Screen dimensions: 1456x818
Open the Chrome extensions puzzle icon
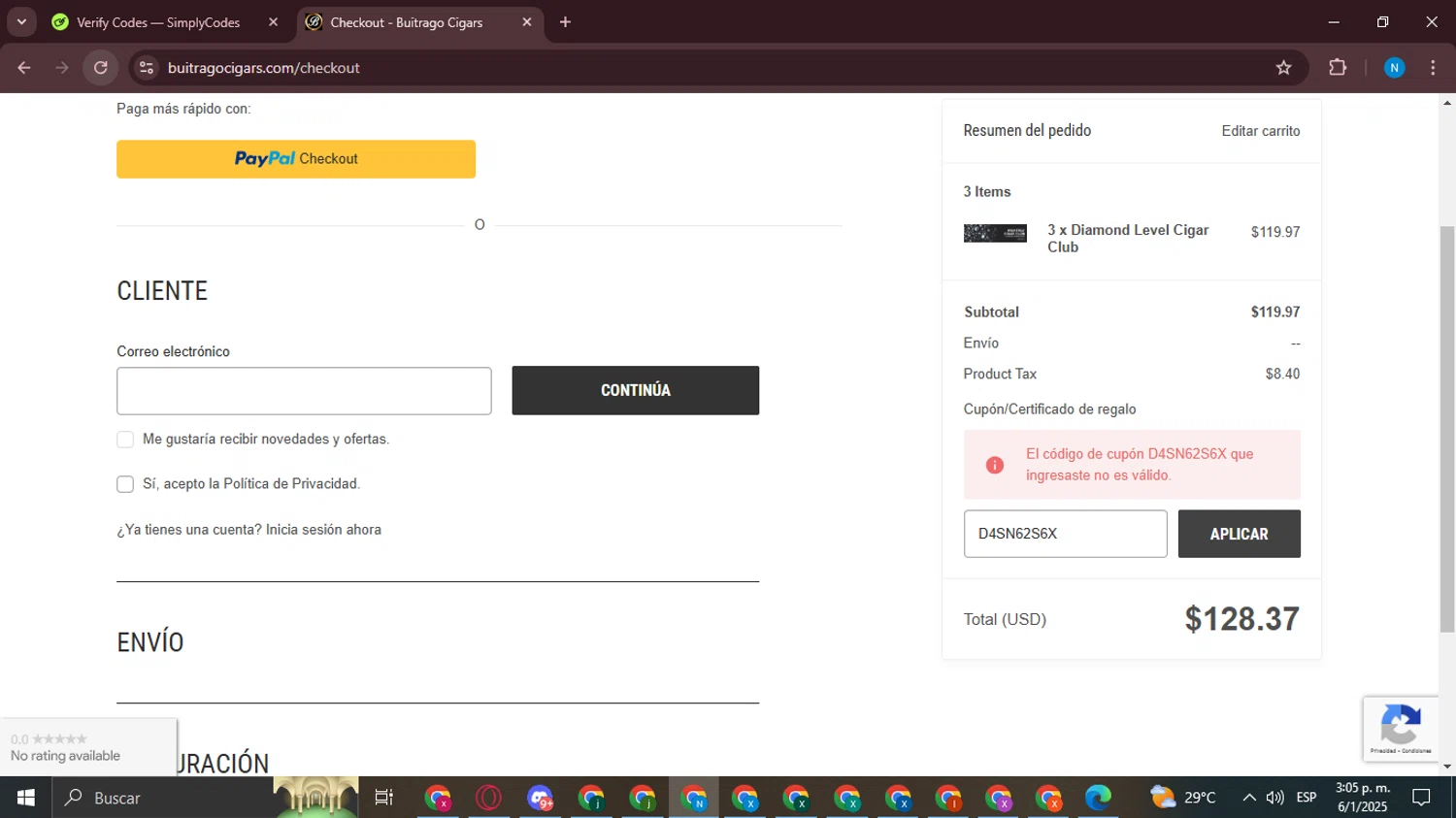[1338, 68]
